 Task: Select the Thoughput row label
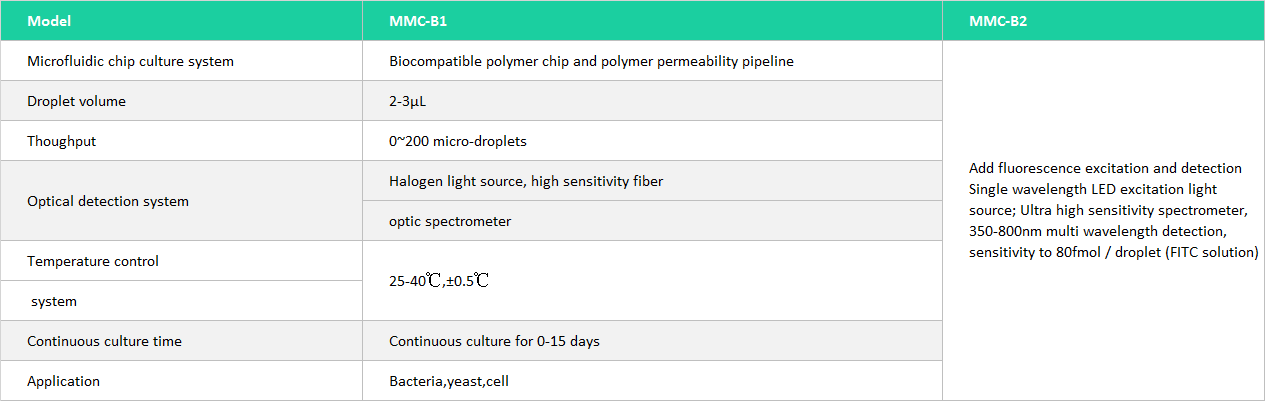pyautogui.click(x=62, y=141)
